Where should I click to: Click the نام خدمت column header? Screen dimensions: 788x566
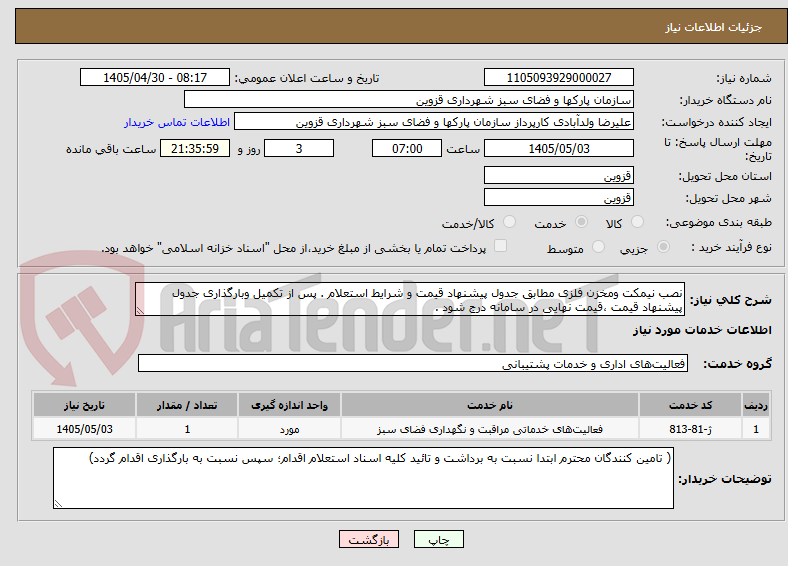[489, 405]
